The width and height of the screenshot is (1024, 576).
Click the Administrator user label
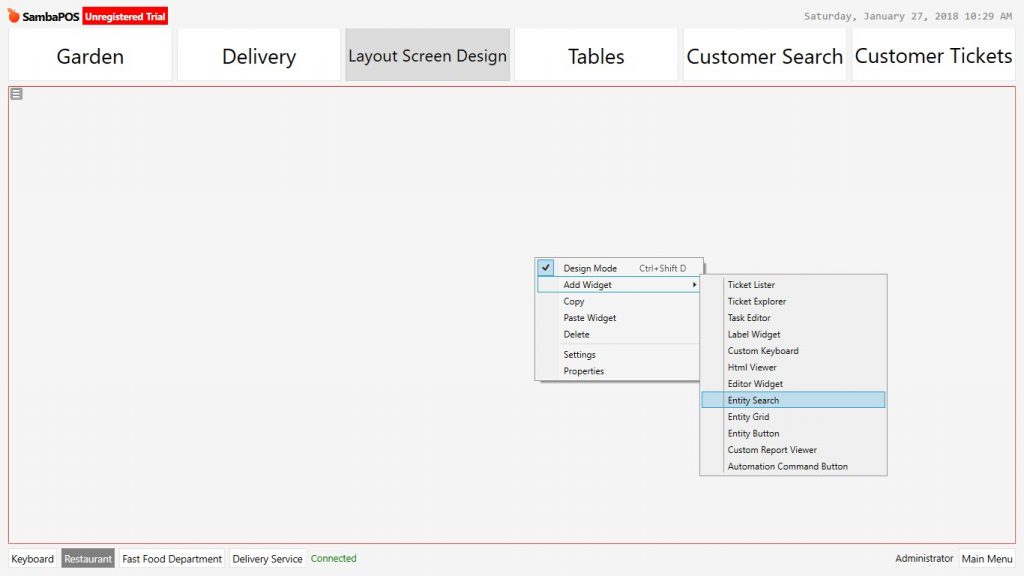pyautogui.click(x=924, y=558)
